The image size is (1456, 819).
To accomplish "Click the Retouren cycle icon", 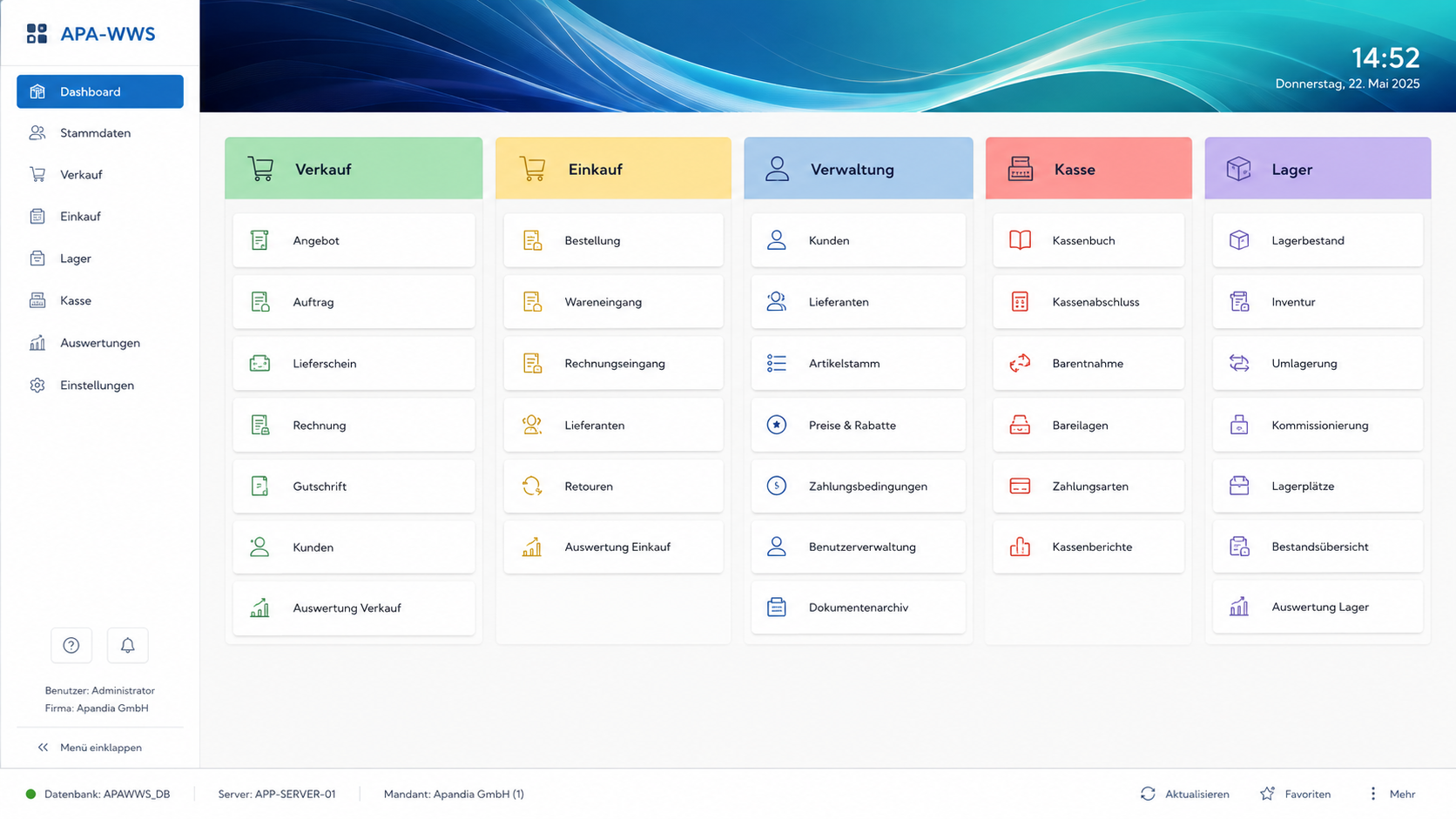I will [x=532, y=486].
